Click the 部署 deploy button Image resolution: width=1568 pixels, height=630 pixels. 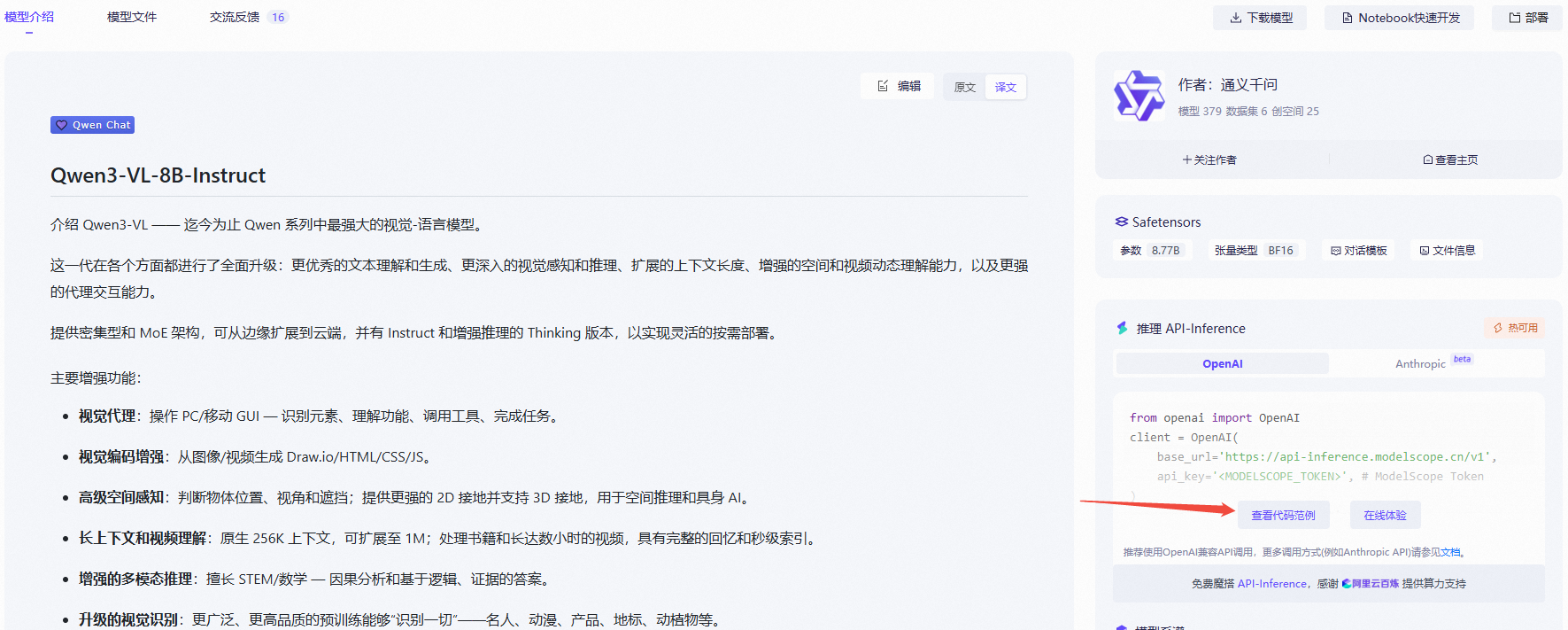pyautogui.click(x=1528, y=18)
